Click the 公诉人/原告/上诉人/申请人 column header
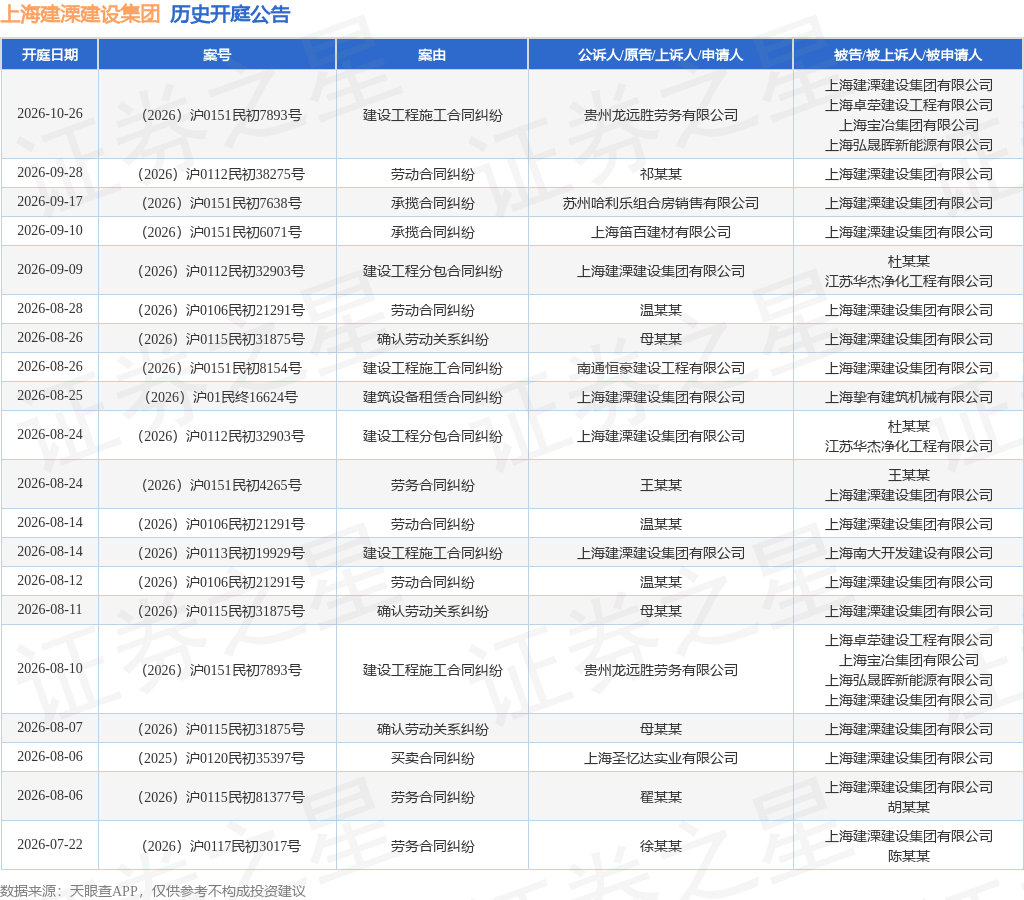Viewport: 1024px width, 900px height. [660, 55]
